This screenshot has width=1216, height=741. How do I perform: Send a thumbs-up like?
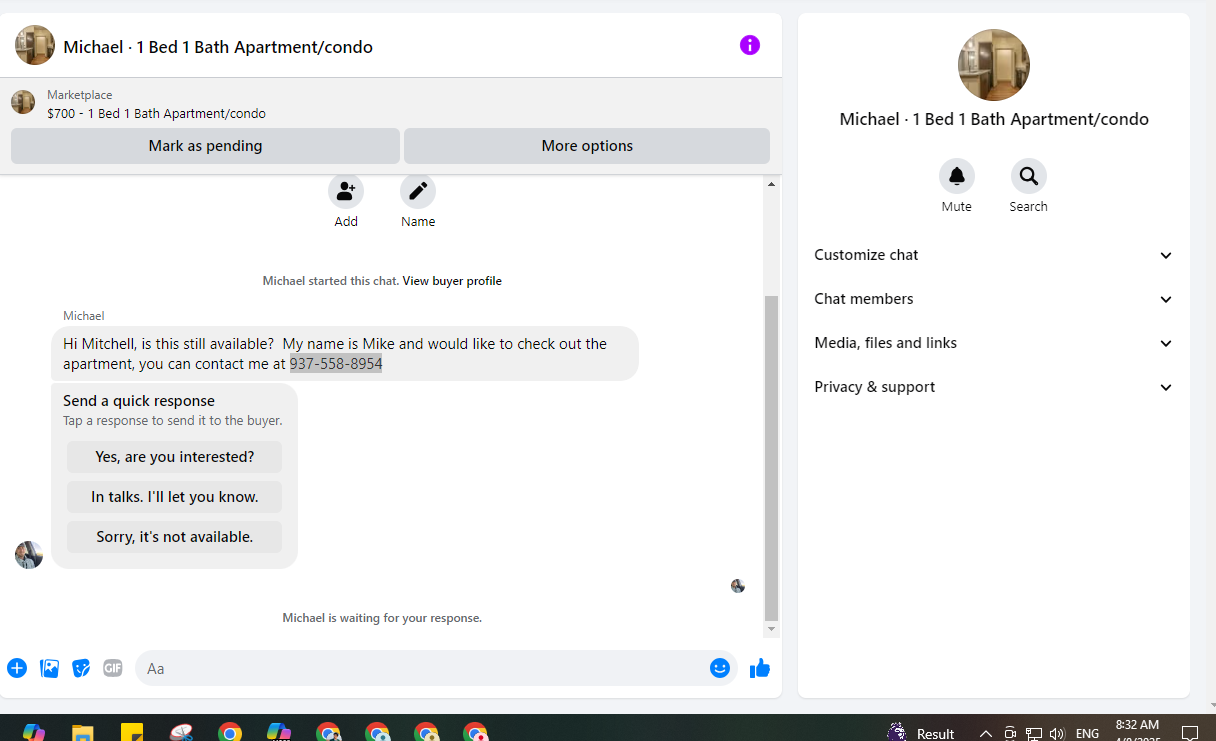tap(760, 668)
